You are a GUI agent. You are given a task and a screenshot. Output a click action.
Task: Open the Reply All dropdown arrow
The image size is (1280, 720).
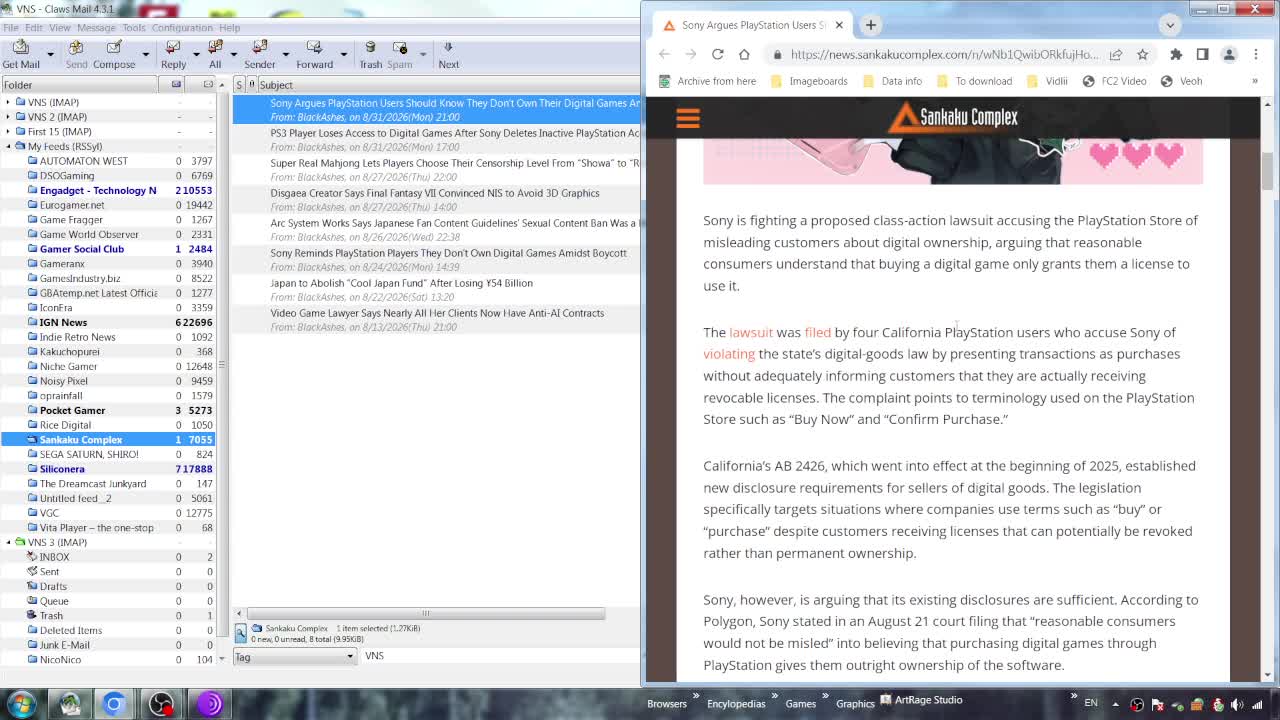tap(233, 53)
